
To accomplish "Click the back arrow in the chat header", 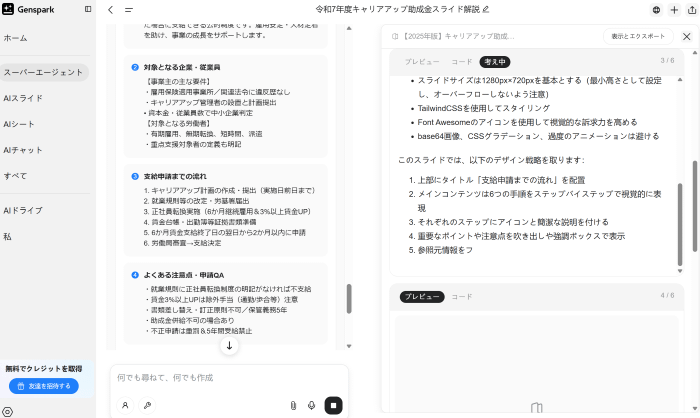I will pyautogui.click(x=110, y=10).
